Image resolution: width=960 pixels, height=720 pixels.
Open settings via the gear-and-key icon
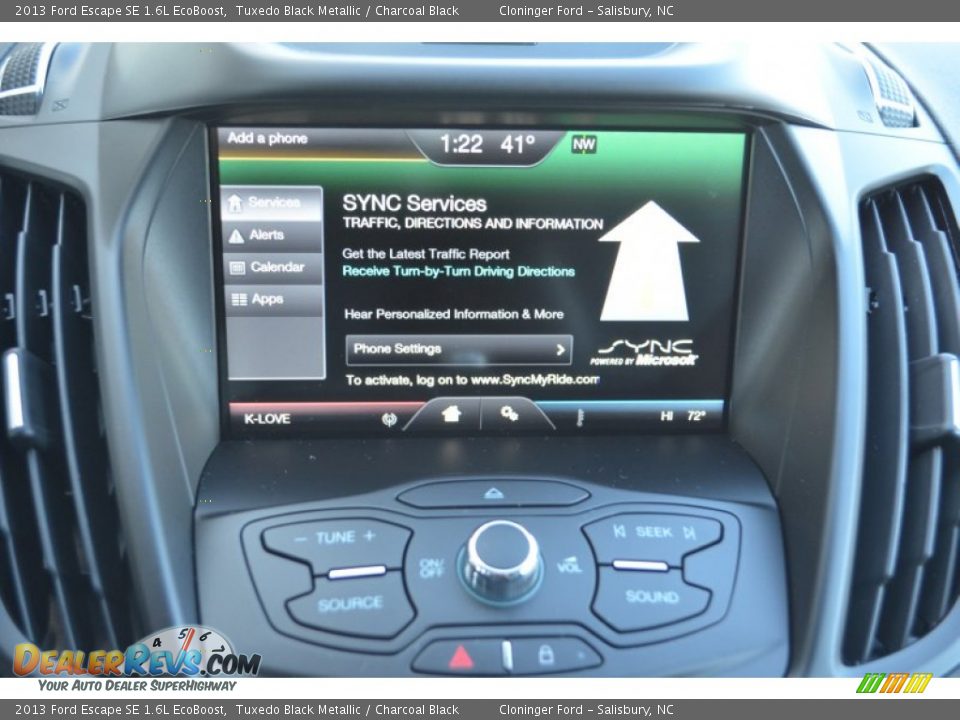click(x=510, y=413)
